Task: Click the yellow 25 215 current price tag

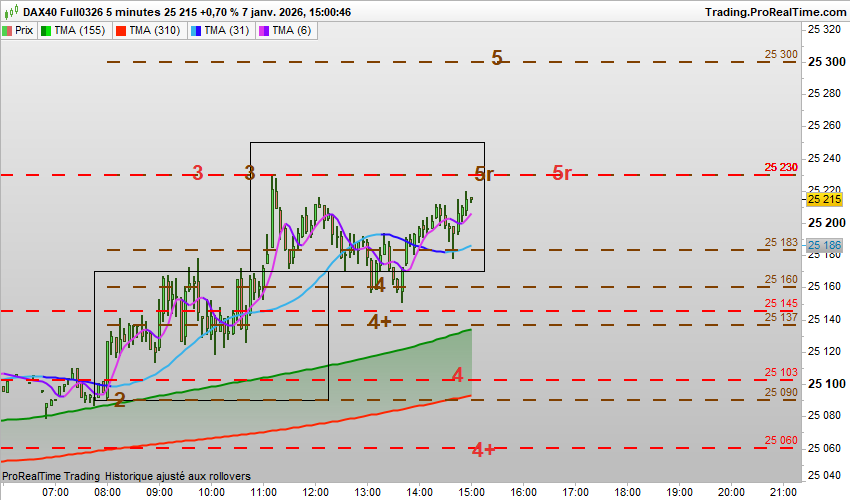Action: coord(824,200)
